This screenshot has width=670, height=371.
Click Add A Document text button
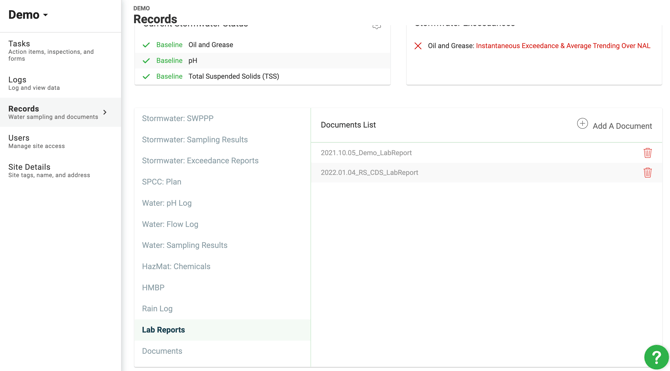[622, 126]
